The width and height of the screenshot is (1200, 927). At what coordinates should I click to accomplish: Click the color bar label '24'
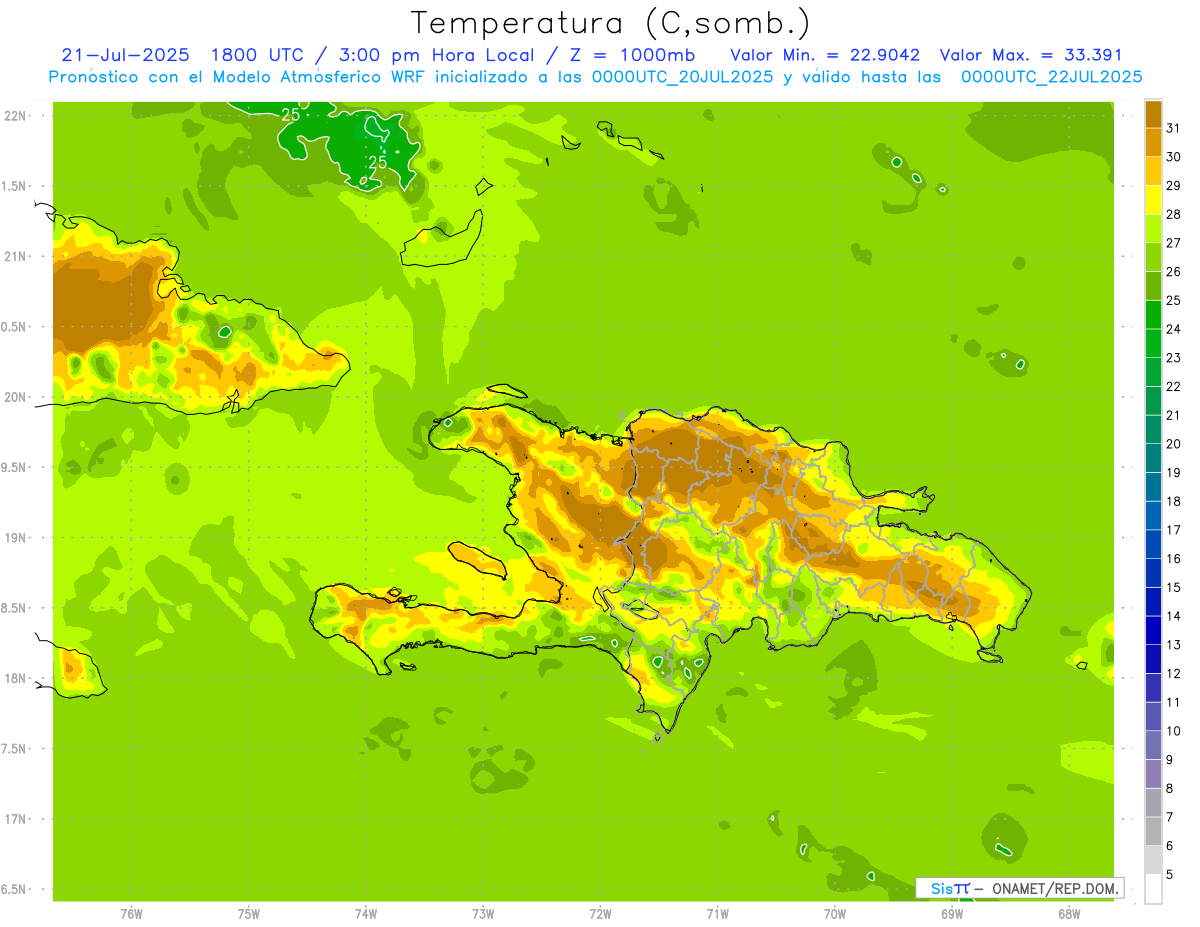1174,329
